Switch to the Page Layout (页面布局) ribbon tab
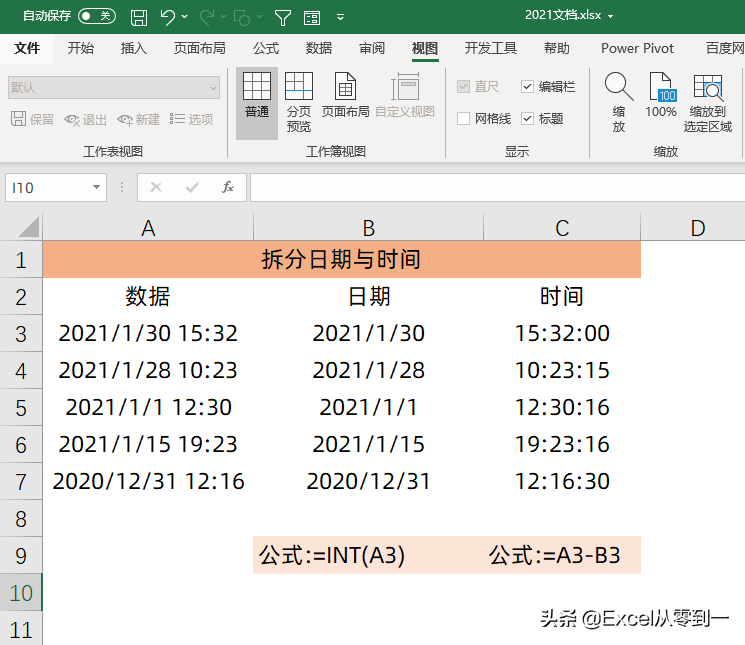The image size is (745, 645). 200,48
